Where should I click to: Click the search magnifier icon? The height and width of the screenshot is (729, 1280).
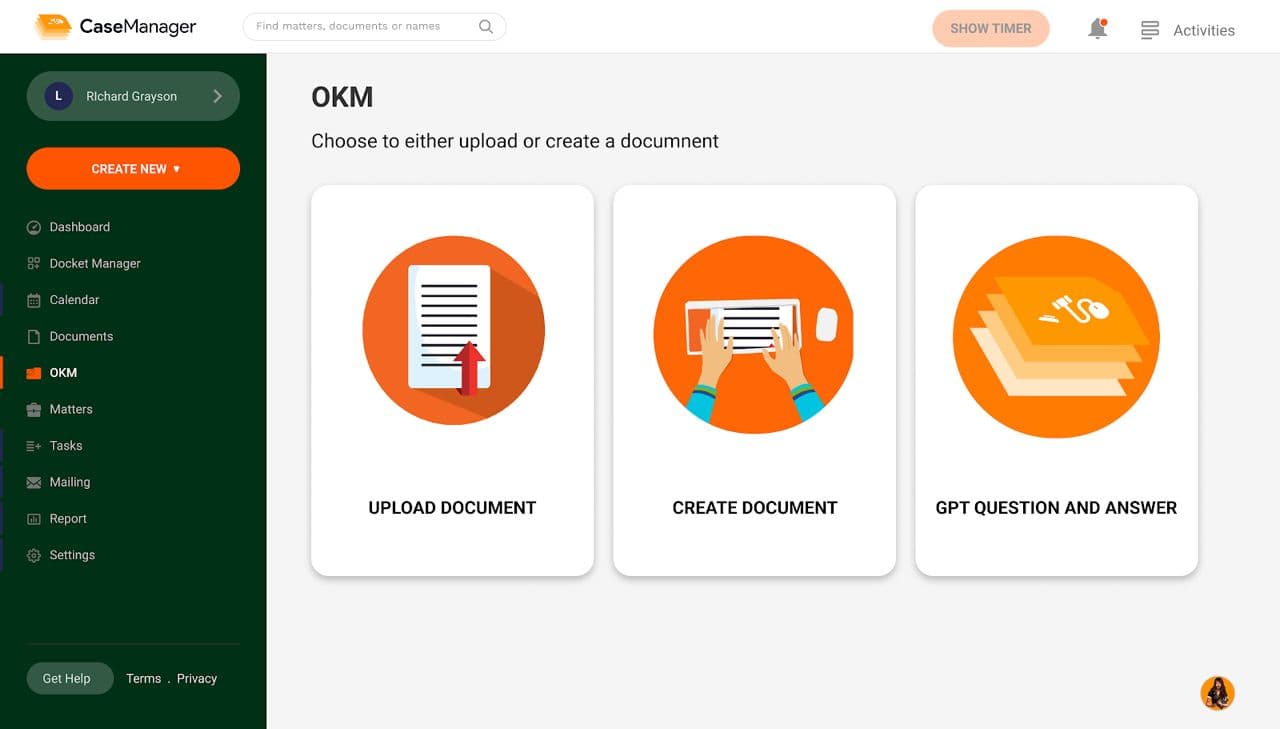[486, 27]
